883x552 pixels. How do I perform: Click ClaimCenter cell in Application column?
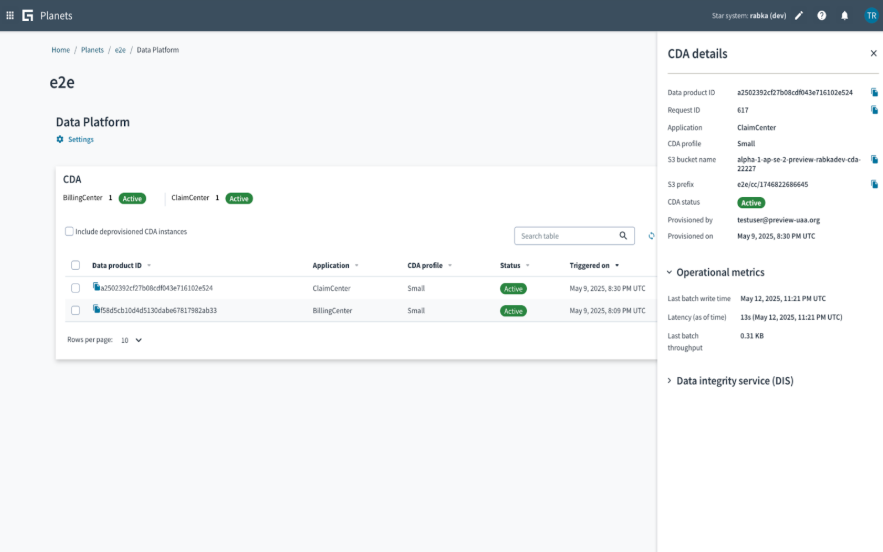tap(331, 288)
